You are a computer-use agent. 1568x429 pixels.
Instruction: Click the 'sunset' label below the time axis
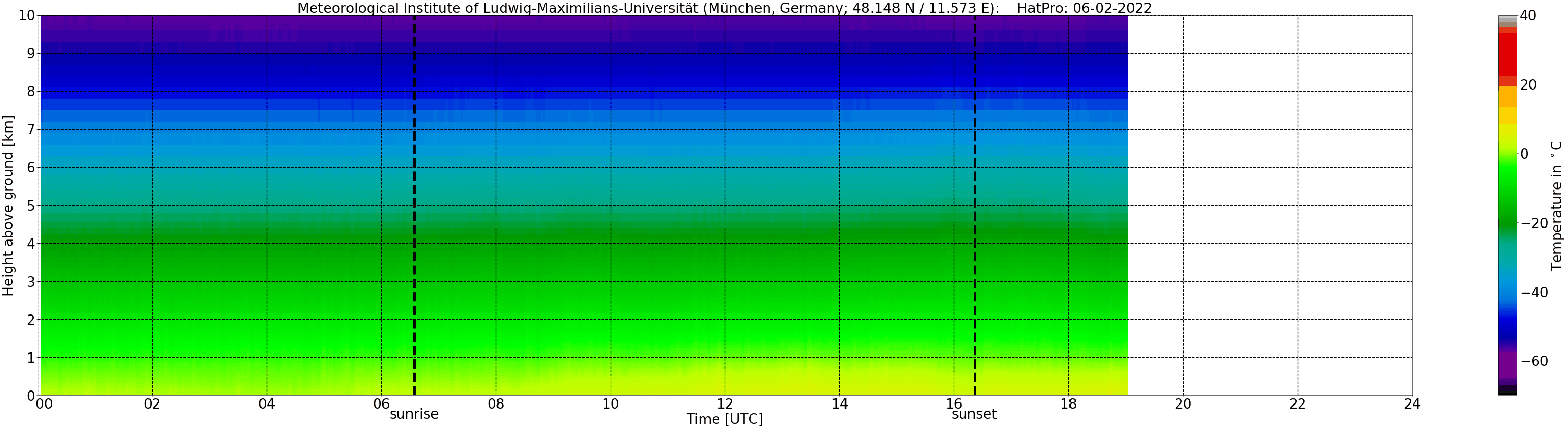pos(974,414)
